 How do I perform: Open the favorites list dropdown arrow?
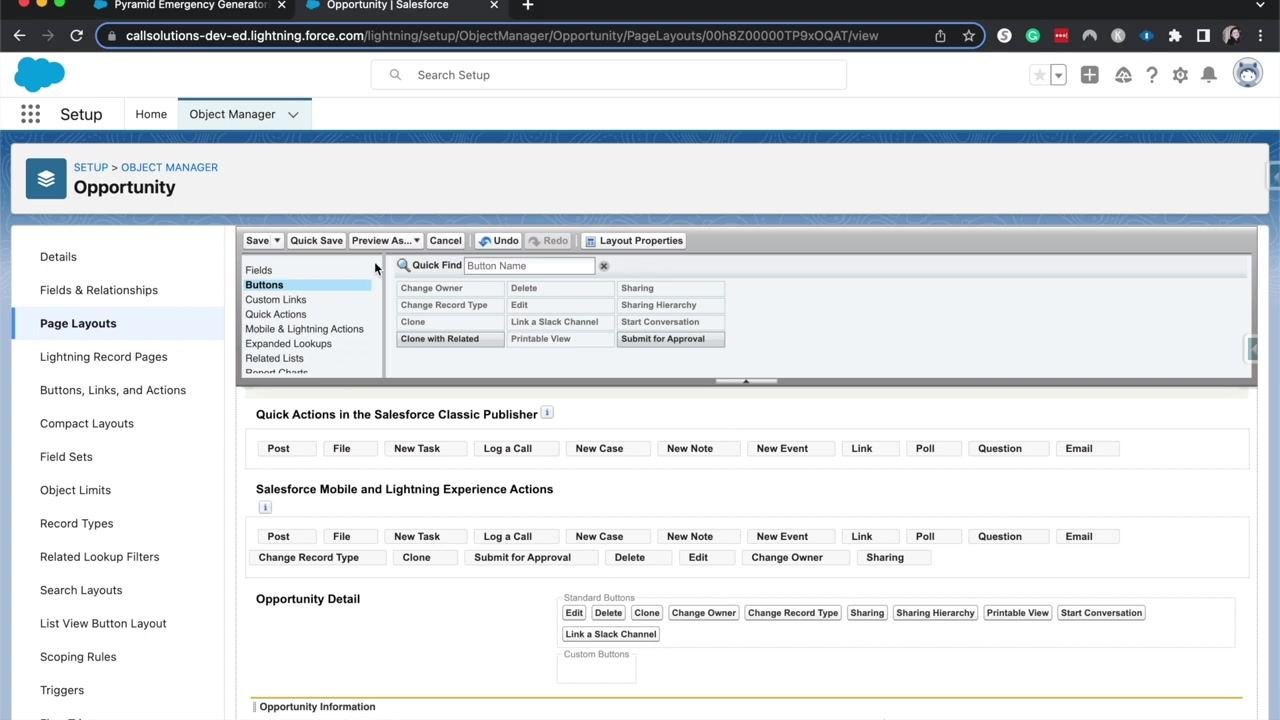tap(1058, 75)
